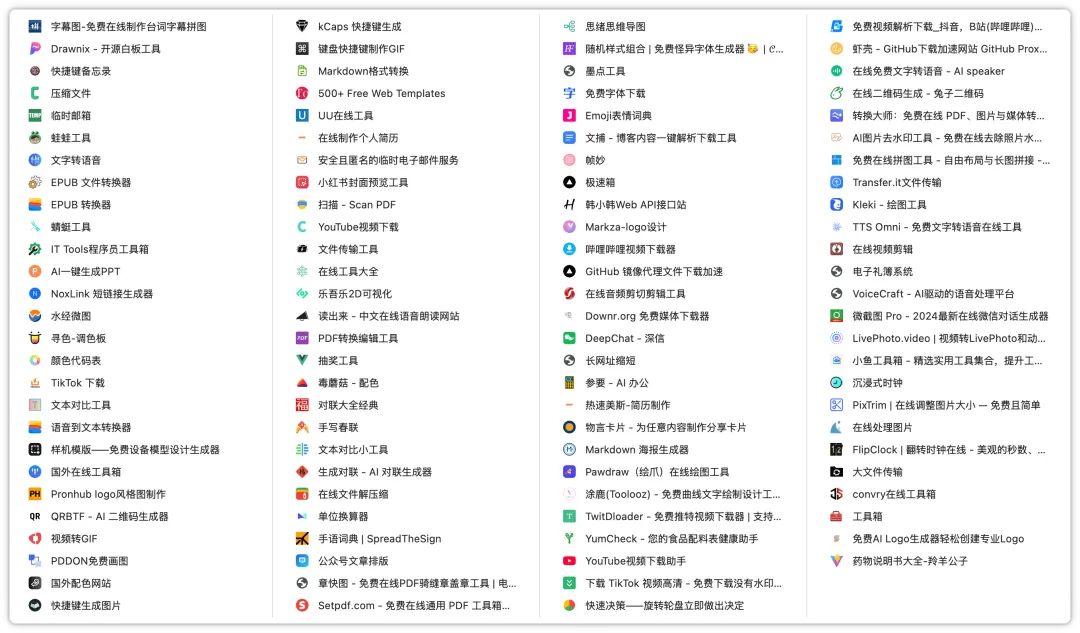The width and height of the screenshot is (1080, 633).
Task: Click the DeepChat - 深信 icon
Action: (569, 338)
